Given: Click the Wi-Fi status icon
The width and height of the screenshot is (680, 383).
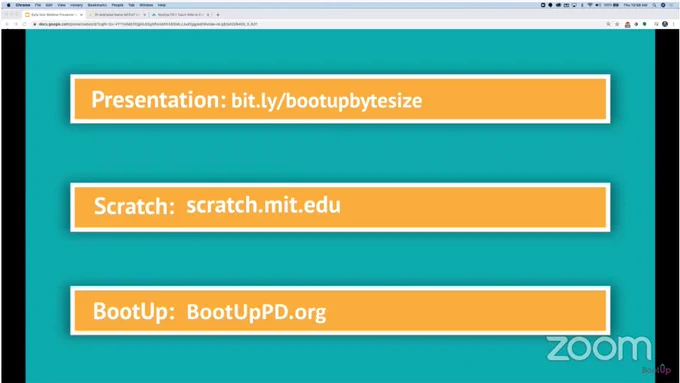Looking at the screenshot, I should (590, 5).
